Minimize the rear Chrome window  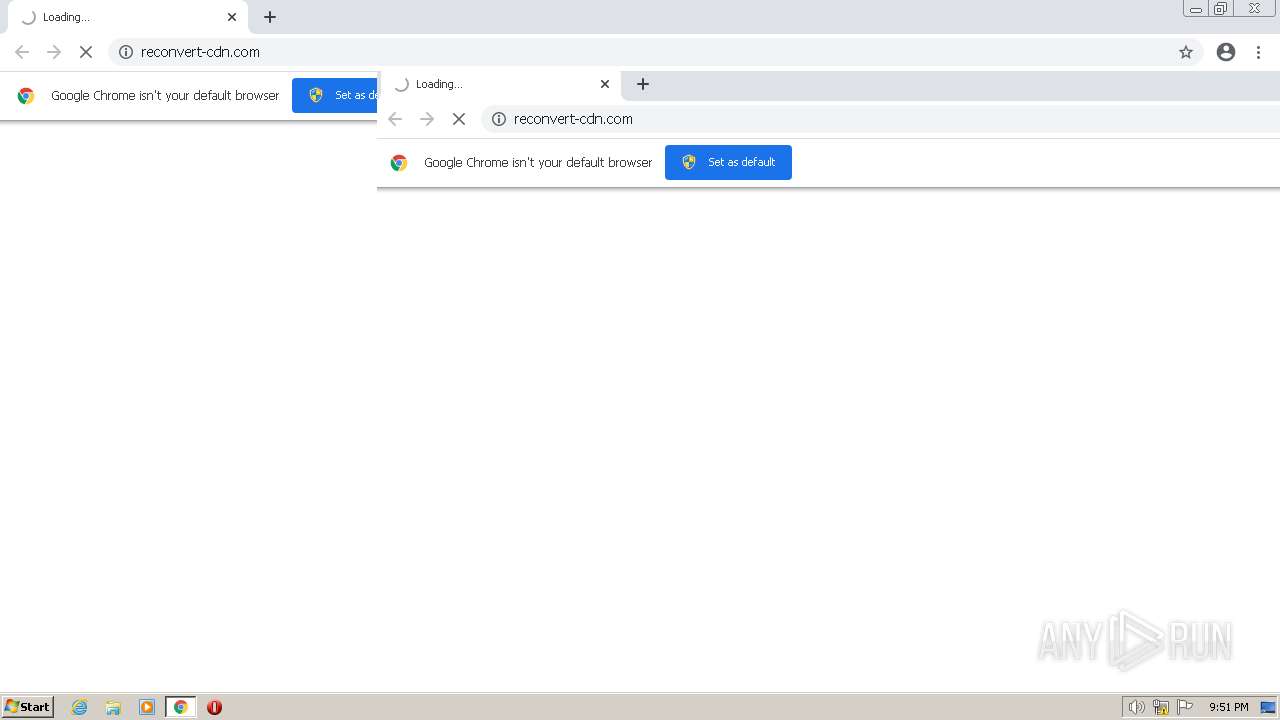[x=1196, y=9]
